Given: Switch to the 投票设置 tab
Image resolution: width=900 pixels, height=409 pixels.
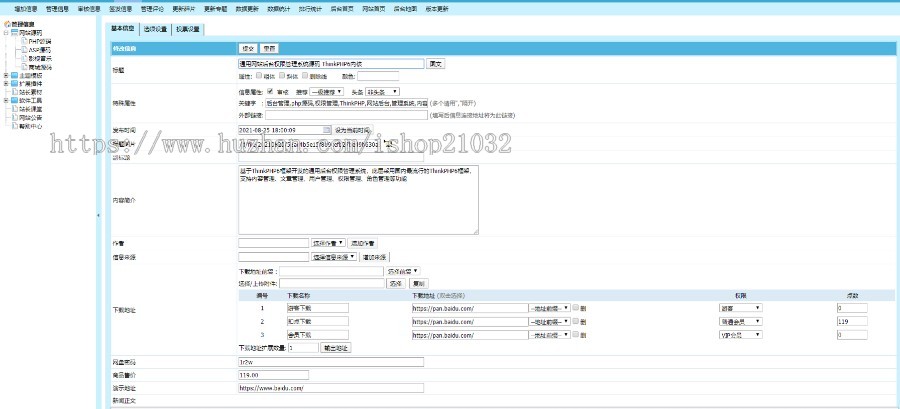Looking at the screenshot, I should click(x=188, y=29).
